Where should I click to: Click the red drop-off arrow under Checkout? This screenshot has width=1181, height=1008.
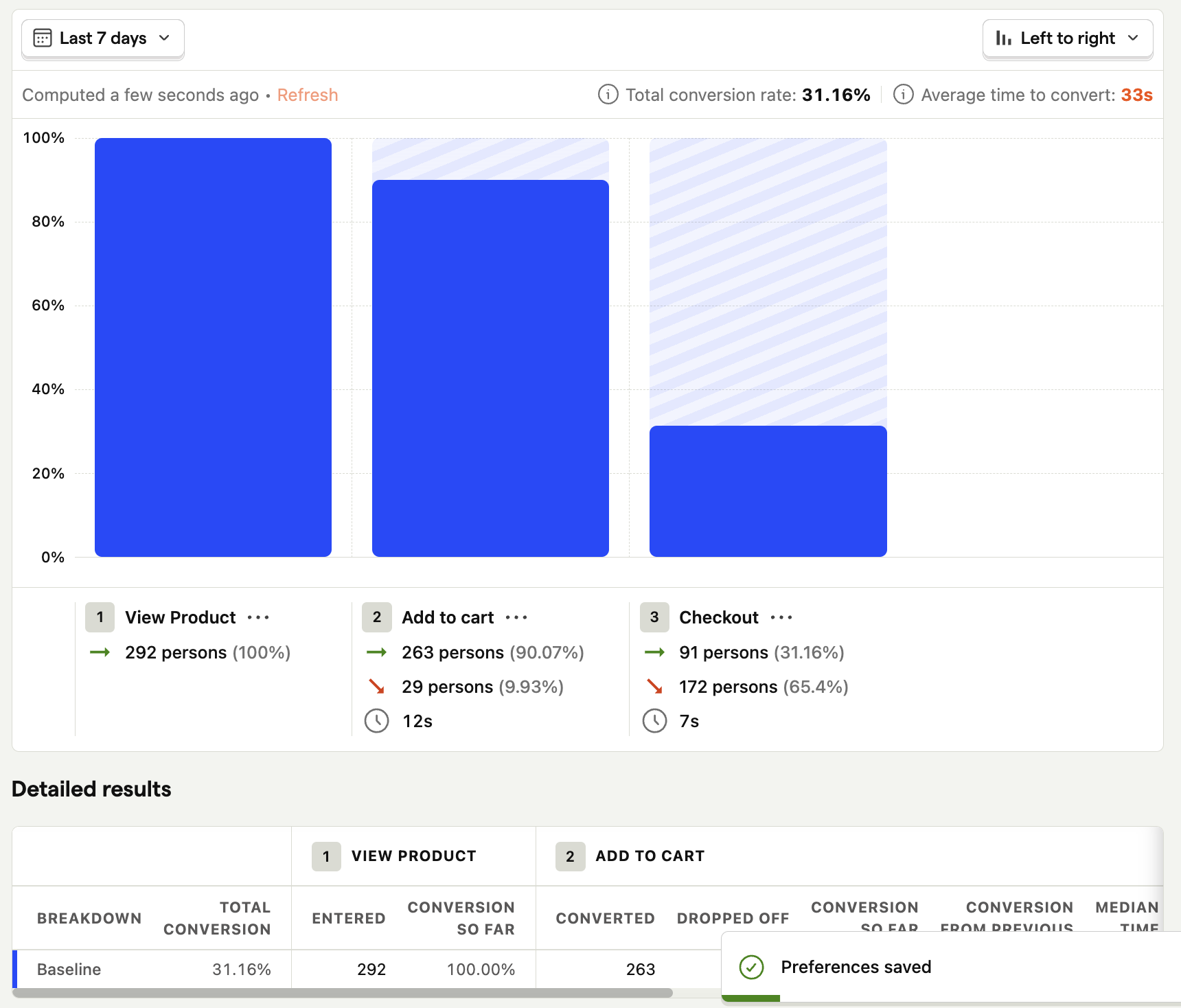point(655,687)
